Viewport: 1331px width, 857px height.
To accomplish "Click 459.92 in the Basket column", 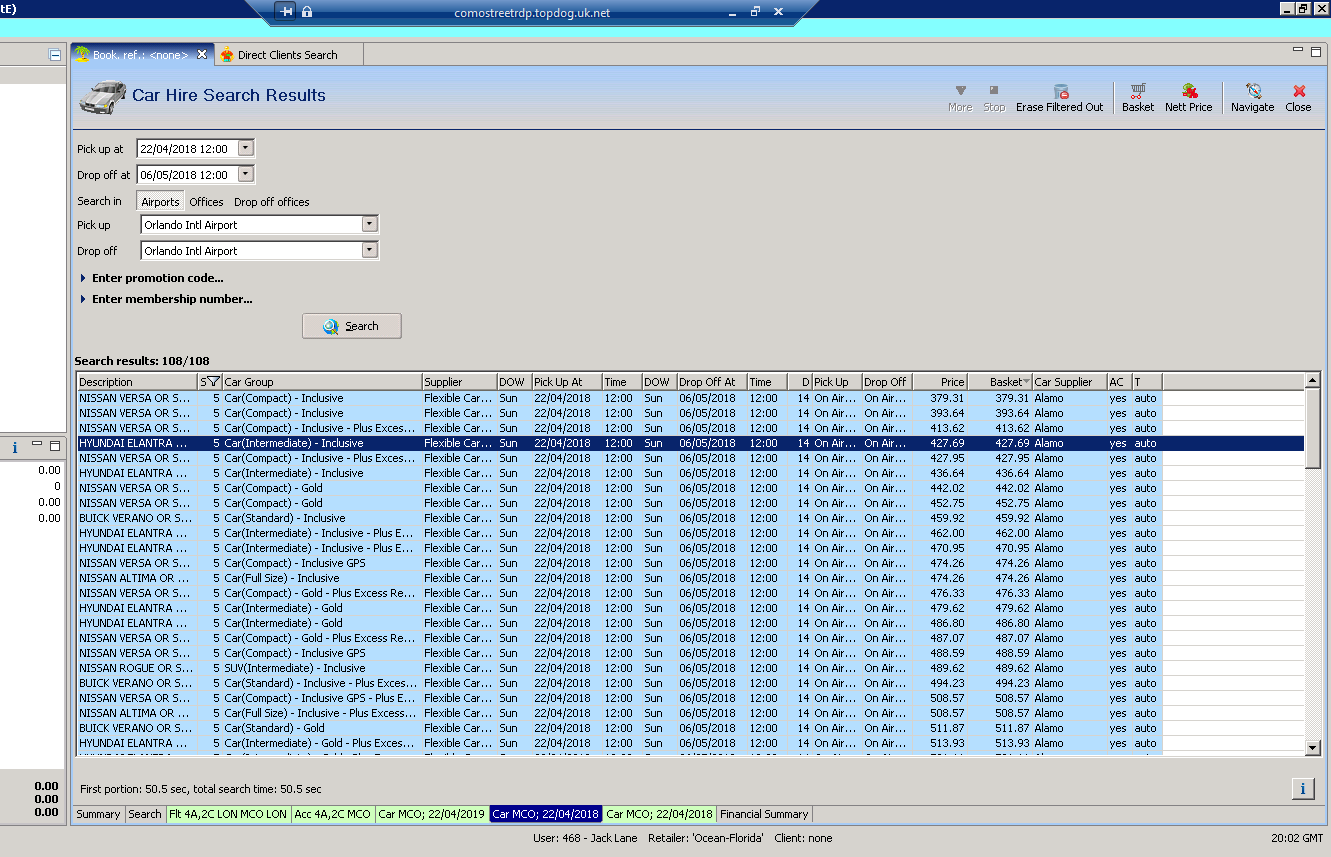I will (x=1011, y=518).
